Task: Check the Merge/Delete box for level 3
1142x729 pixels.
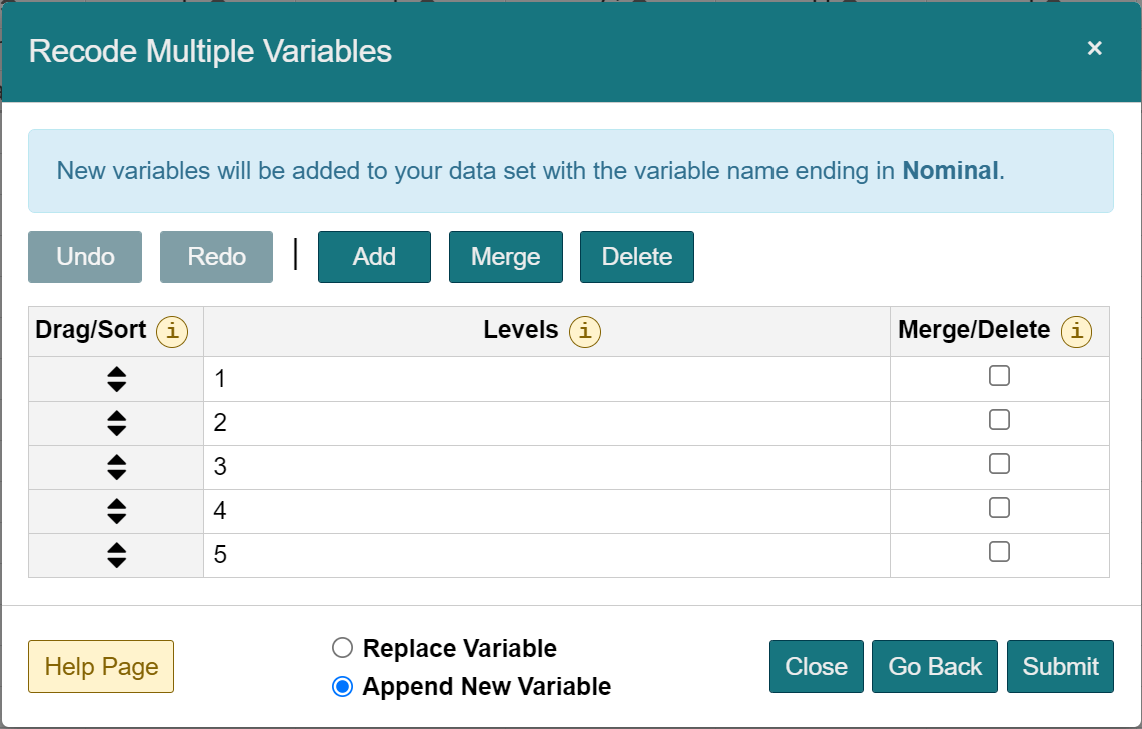Action: (999, 463)
